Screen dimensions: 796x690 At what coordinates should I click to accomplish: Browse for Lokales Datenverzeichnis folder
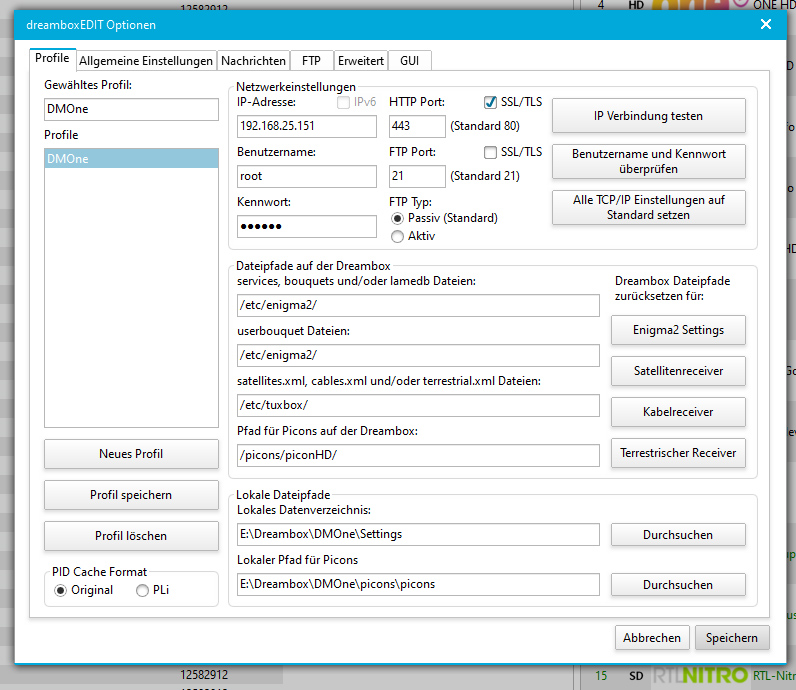678,535
